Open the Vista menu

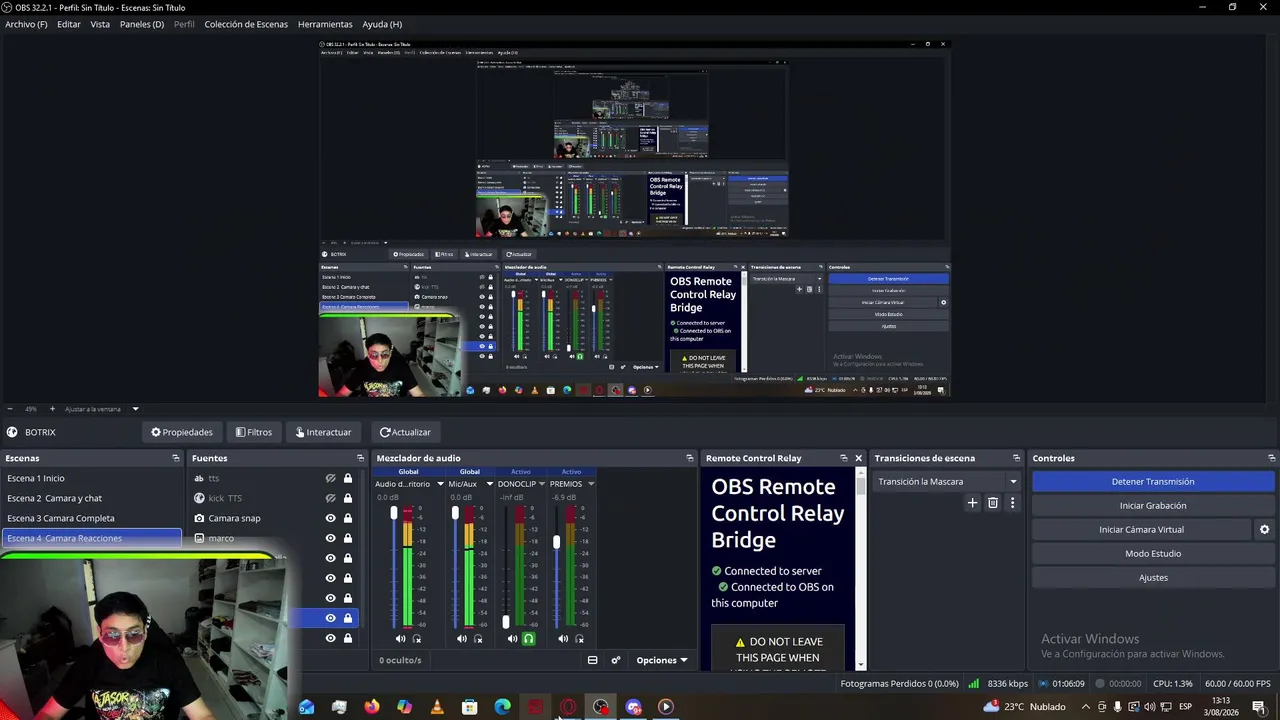tap(100, 24)
